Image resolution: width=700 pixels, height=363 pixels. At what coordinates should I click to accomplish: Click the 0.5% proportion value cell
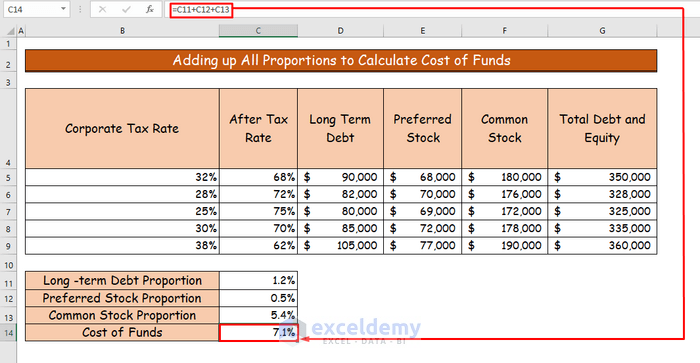[258, 298]
